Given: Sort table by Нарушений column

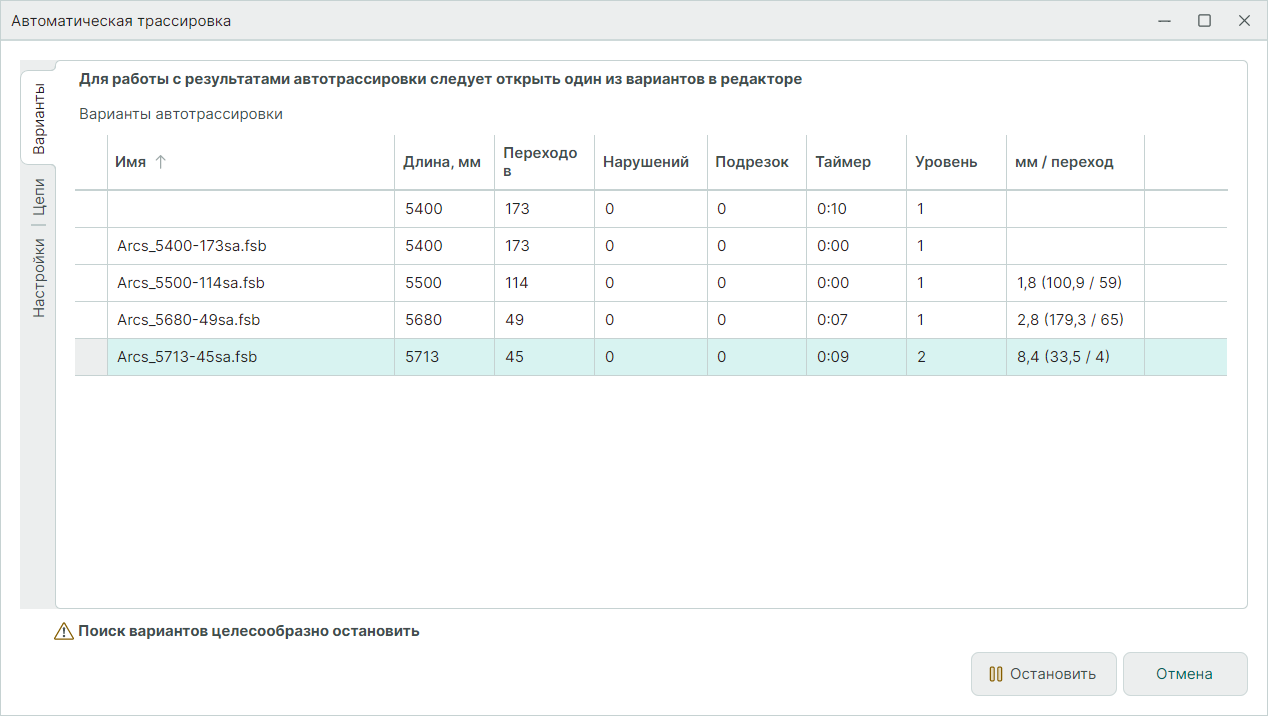Looking at the screenshot, I should click(x=646, y=162).
